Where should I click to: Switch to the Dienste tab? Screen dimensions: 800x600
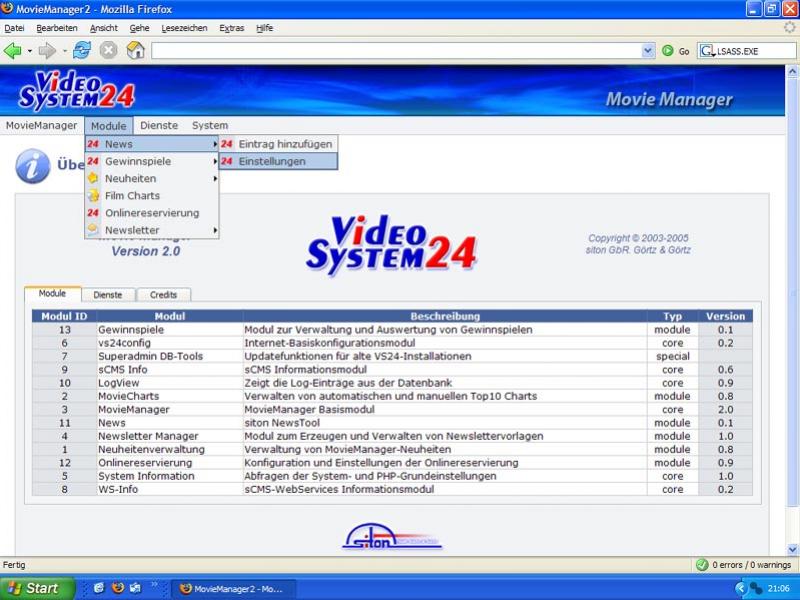point(108,295)
